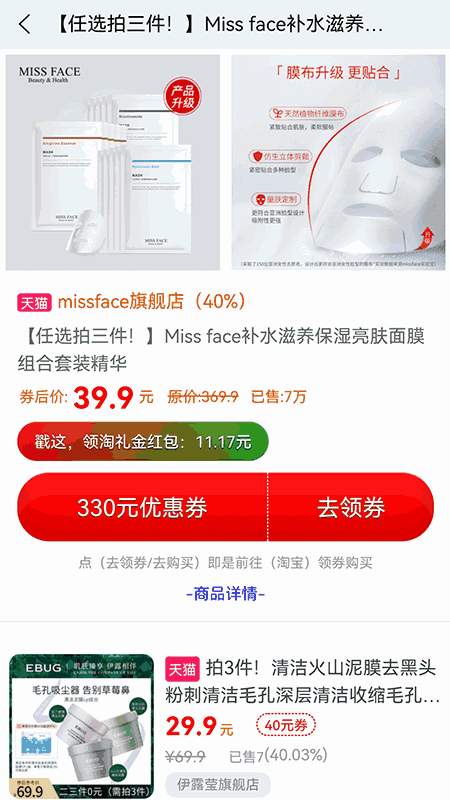The width and height of the screenshot is (450, 800).
Task: Tap the 天猫 tag on mud mask item
Action: [183, 668]
